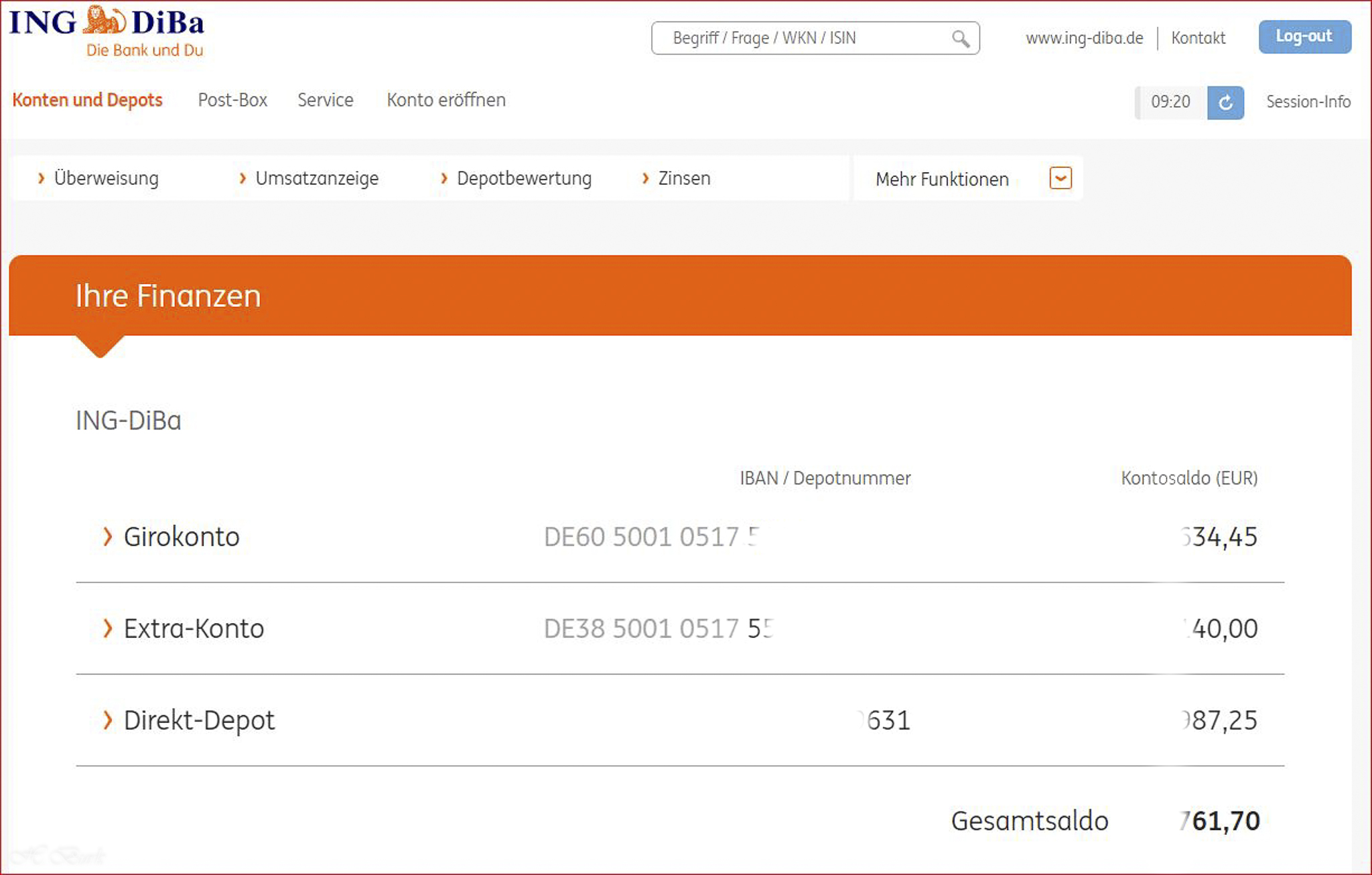
Task: Open the Extra-Konto account
Action: [x=194, y=628]
